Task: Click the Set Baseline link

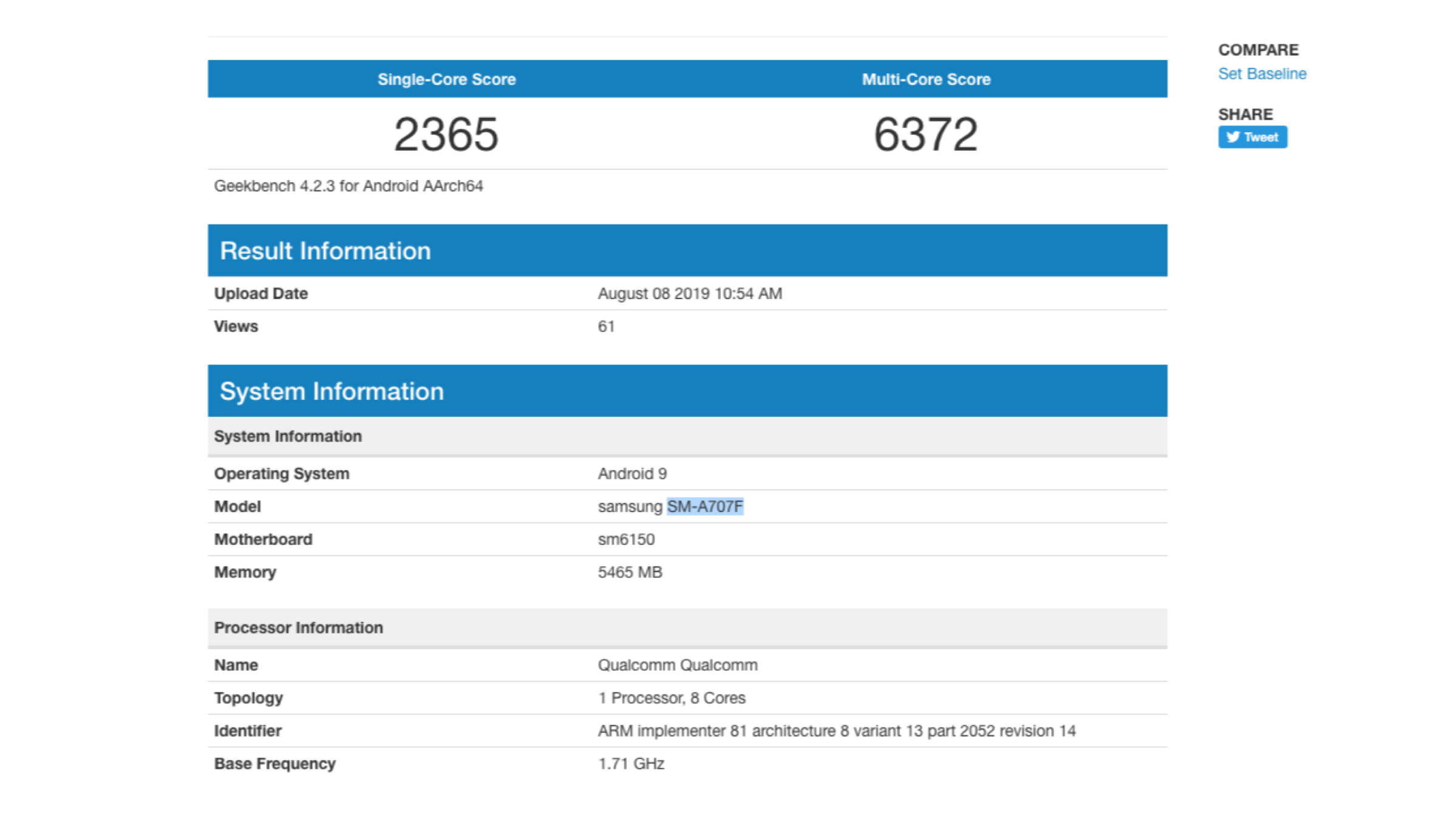Action: click(1262, 74)
